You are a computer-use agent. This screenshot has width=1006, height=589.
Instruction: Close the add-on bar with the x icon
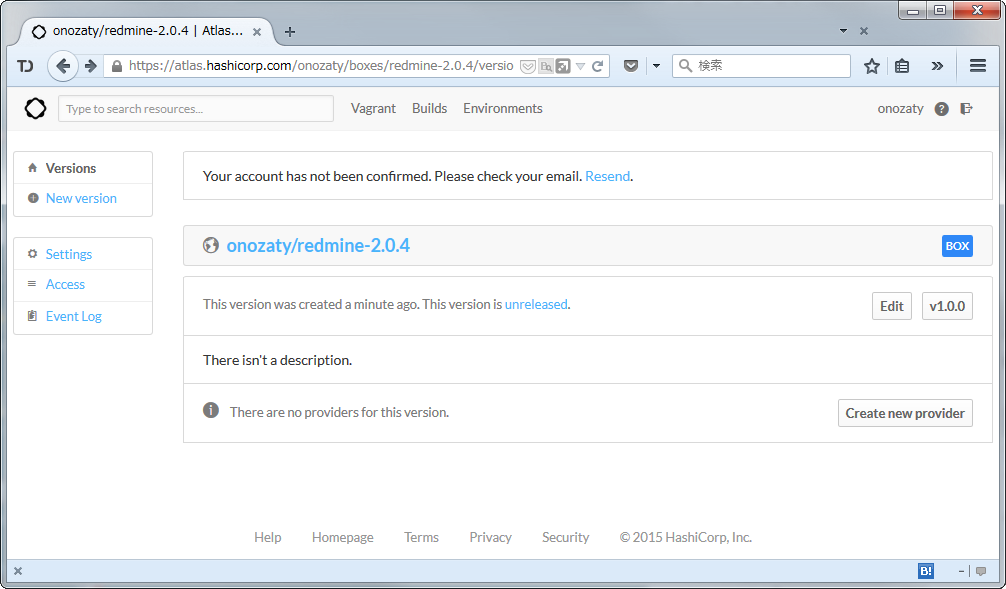pyautogui.click(x=18, y=571)
